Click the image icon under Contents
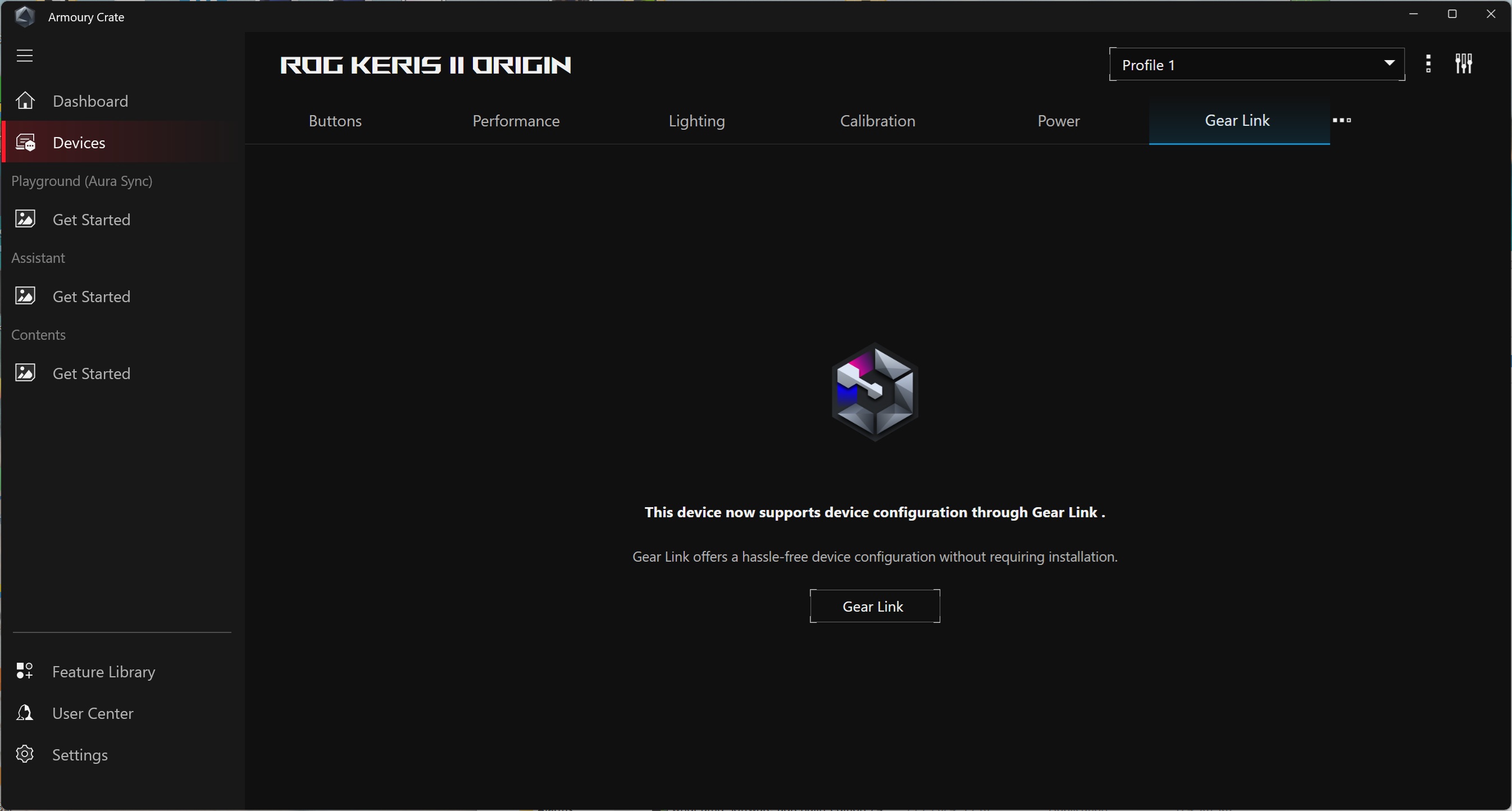This screenshot has width=1512, height=811. (25, 372)
